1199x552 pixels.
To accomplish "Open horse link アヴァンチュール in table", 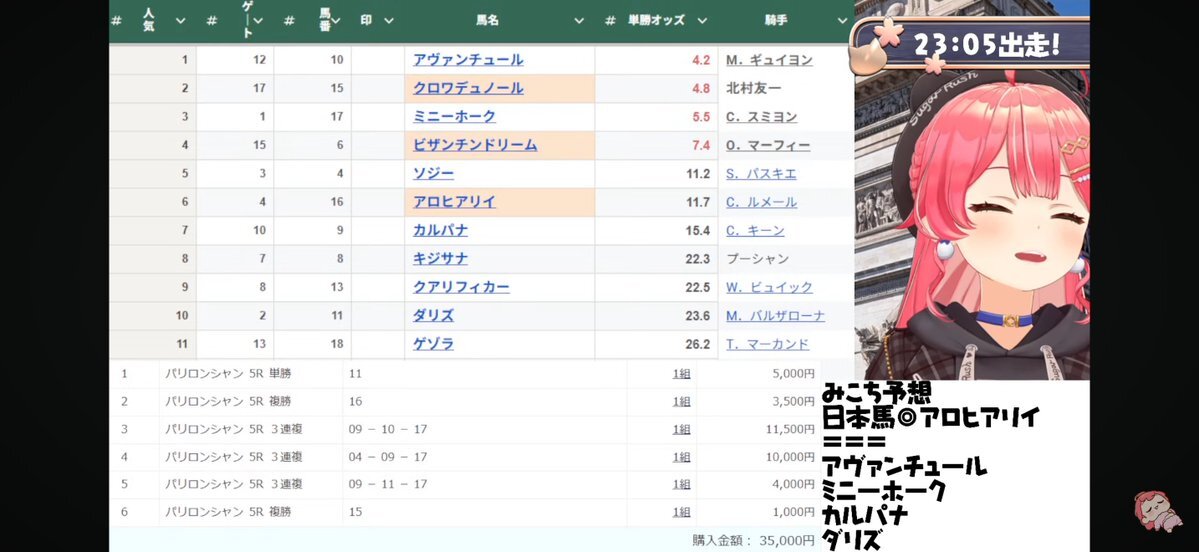I will (x=468, y=60).
